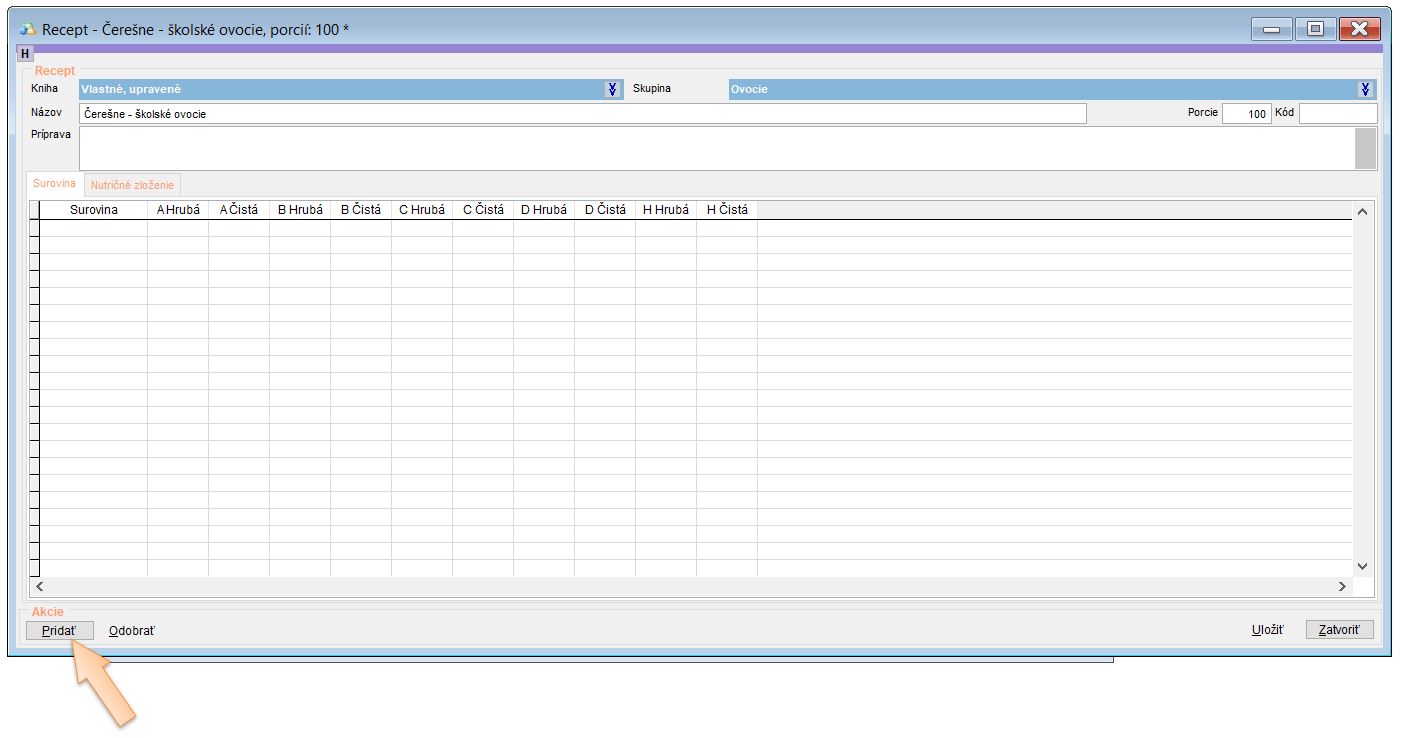
Task: Click the Zatvoriť button
Action: [x=1339, y=630]
